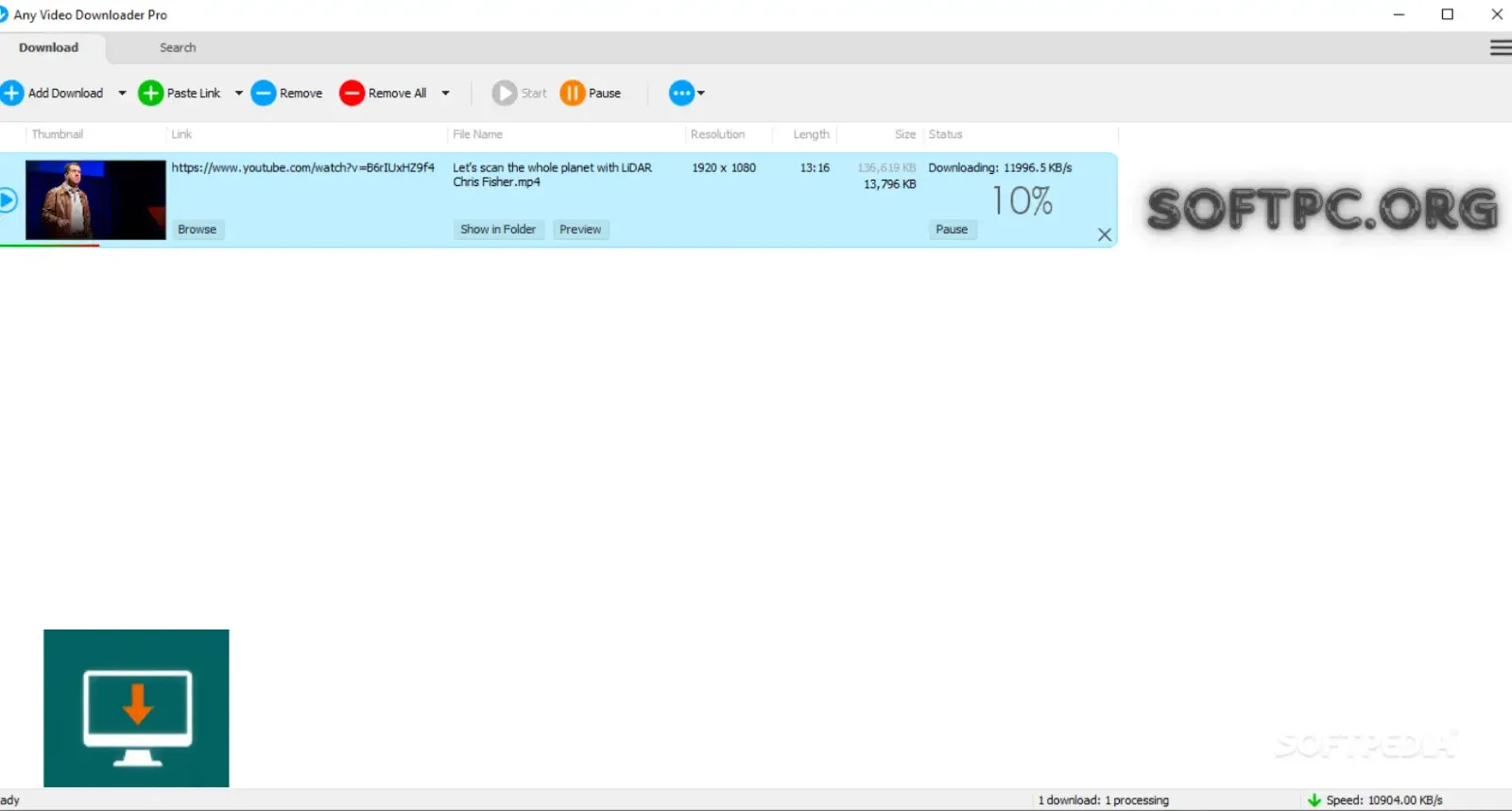Screen dimensions: 1512x811
Task: Click the video thumbnail of the speaker
Action: click(95, 199)
